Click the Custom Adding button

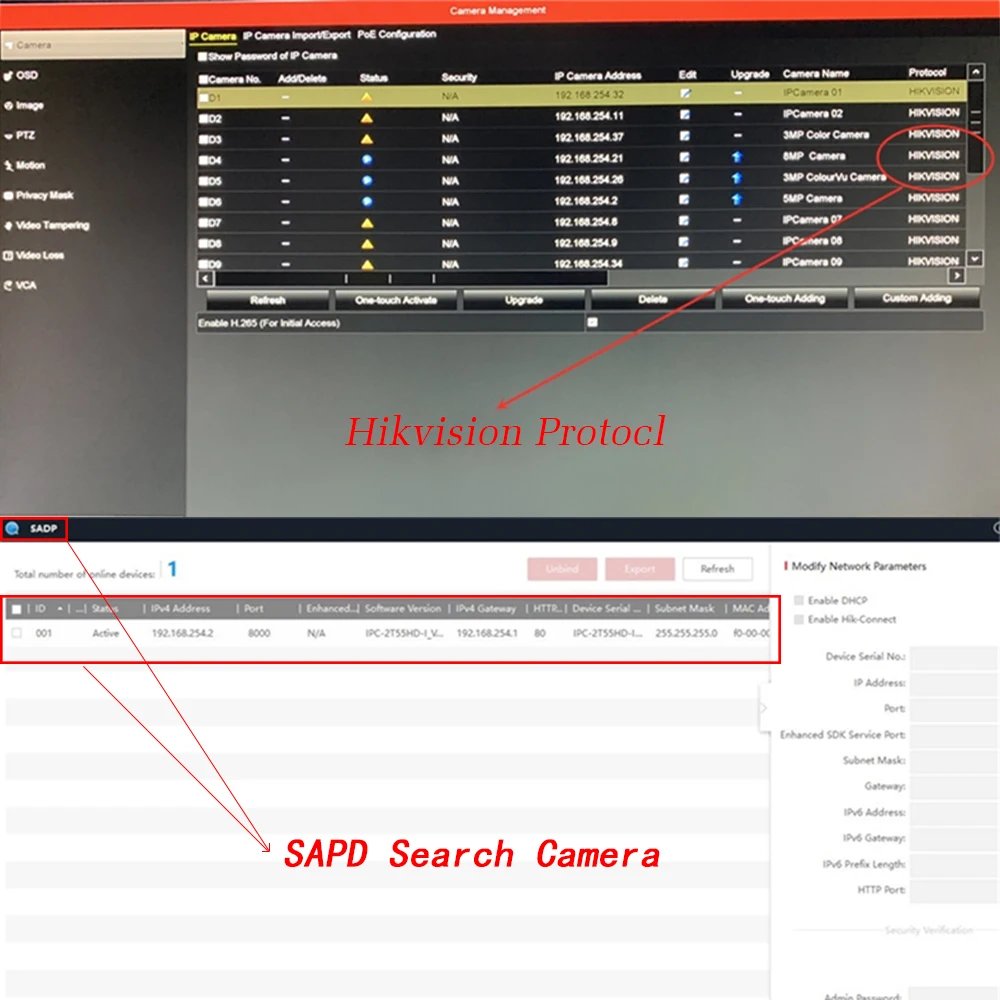click(x=917, y=297)
